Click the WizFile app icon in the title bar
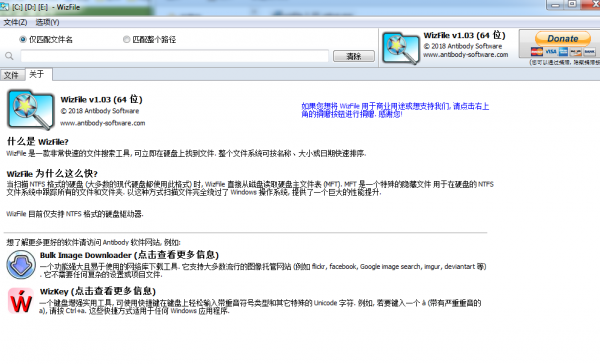Image resolution: width=600 pixels, height=364 pixels. click(5, 6)
